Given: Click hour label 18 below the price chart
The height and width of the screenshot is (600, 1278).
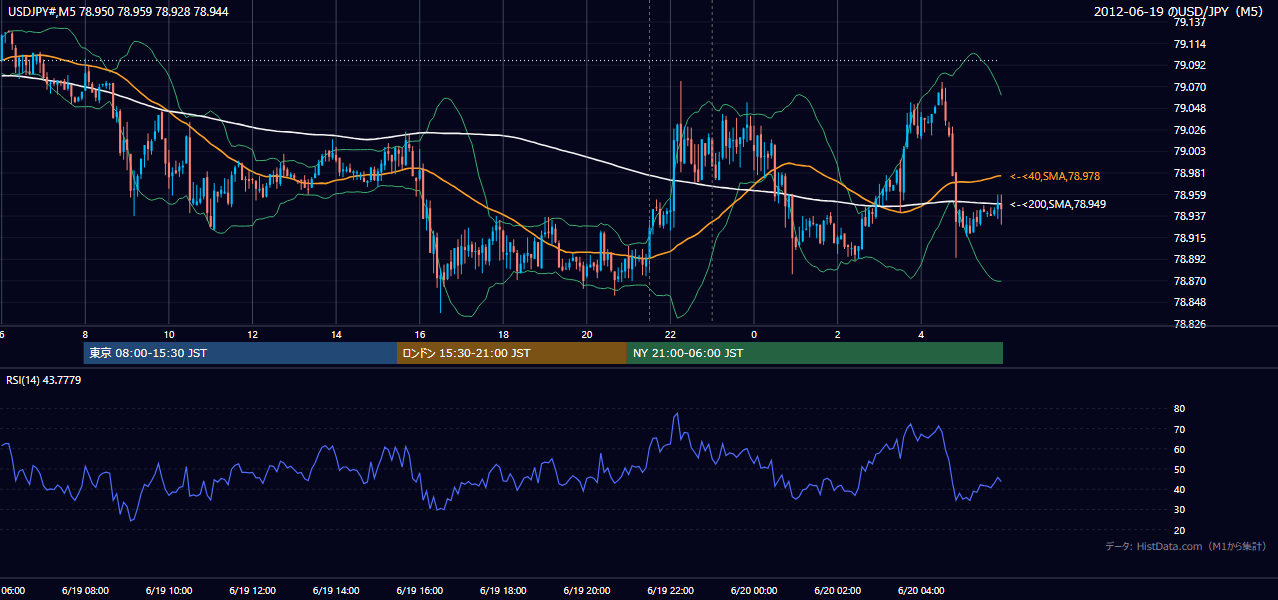Looking at the screenshot, I should pyautogui.click(x=503, y=335).
